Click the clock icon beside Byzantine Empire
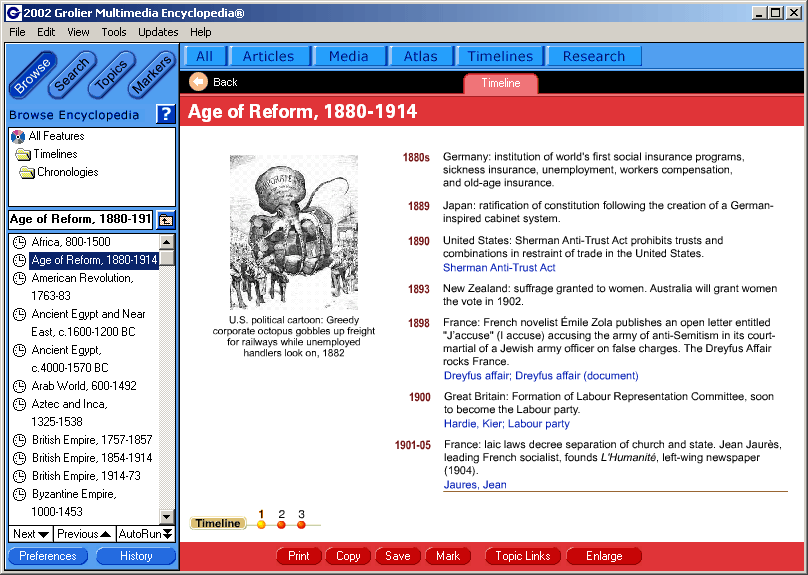Viewport: 808px width, 575px height. tap(19, 494)
